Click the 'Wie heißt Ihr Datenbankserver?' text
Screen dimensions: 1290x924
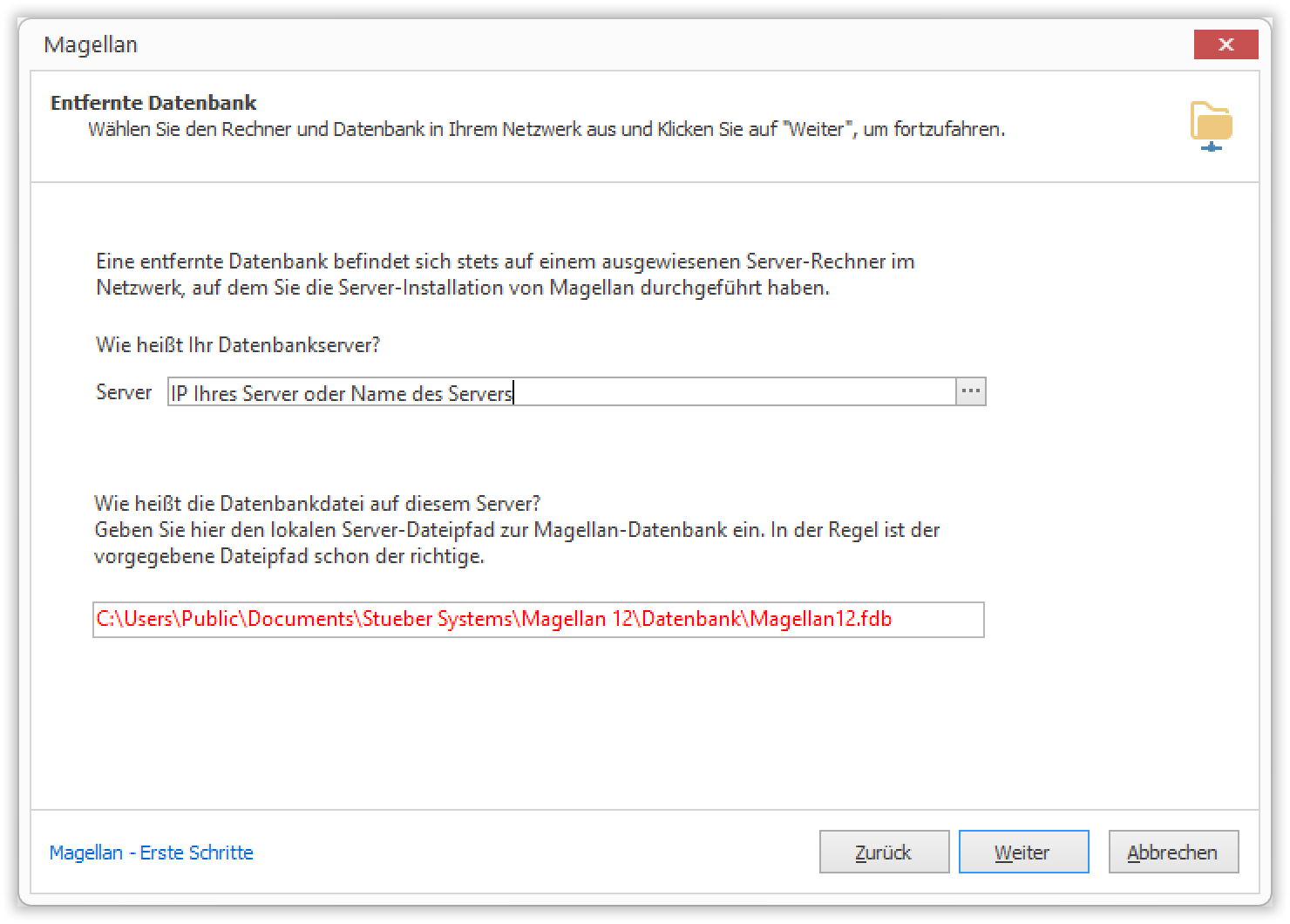point(238,344)
